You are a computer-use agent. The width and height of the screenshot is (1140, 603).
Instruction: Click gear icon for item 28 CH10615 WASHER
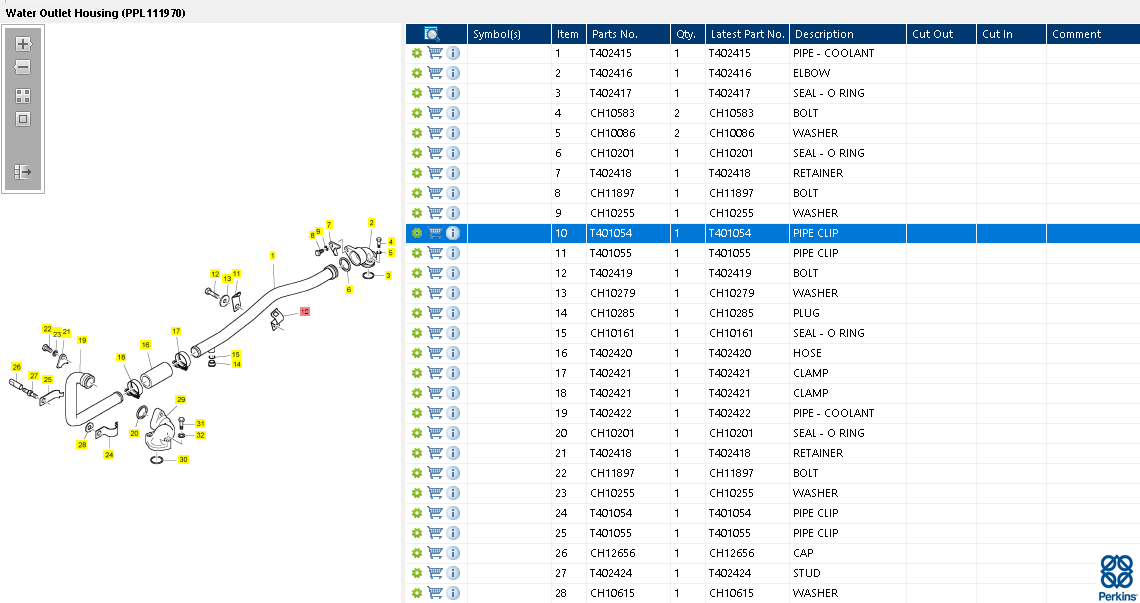click(417, 594)
